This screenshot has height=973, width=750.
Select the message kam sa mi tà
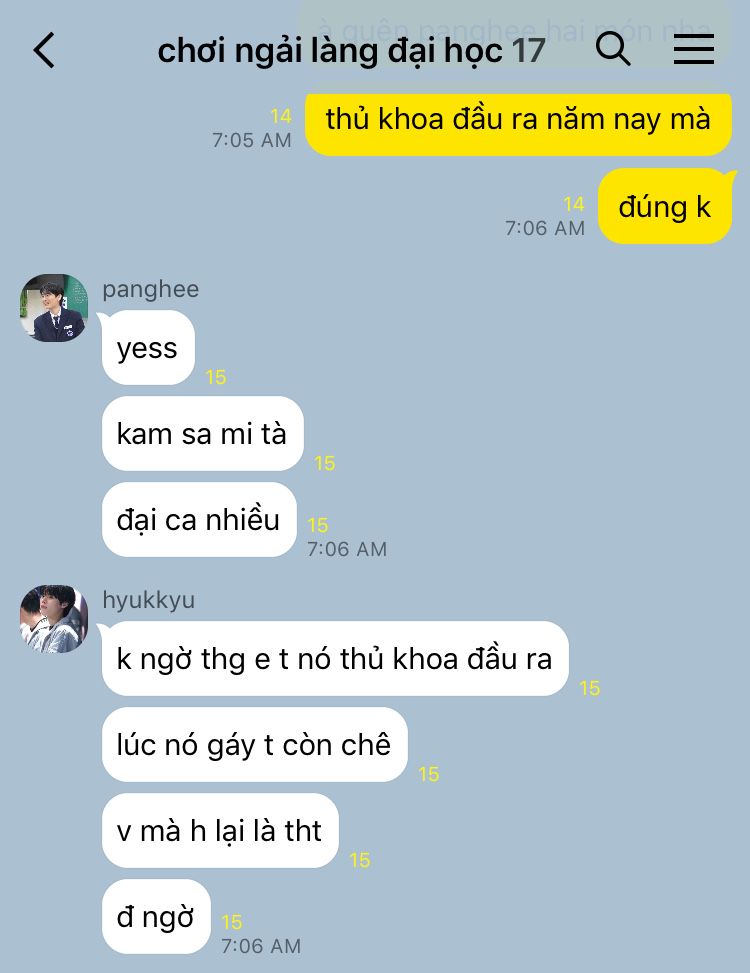202,433
